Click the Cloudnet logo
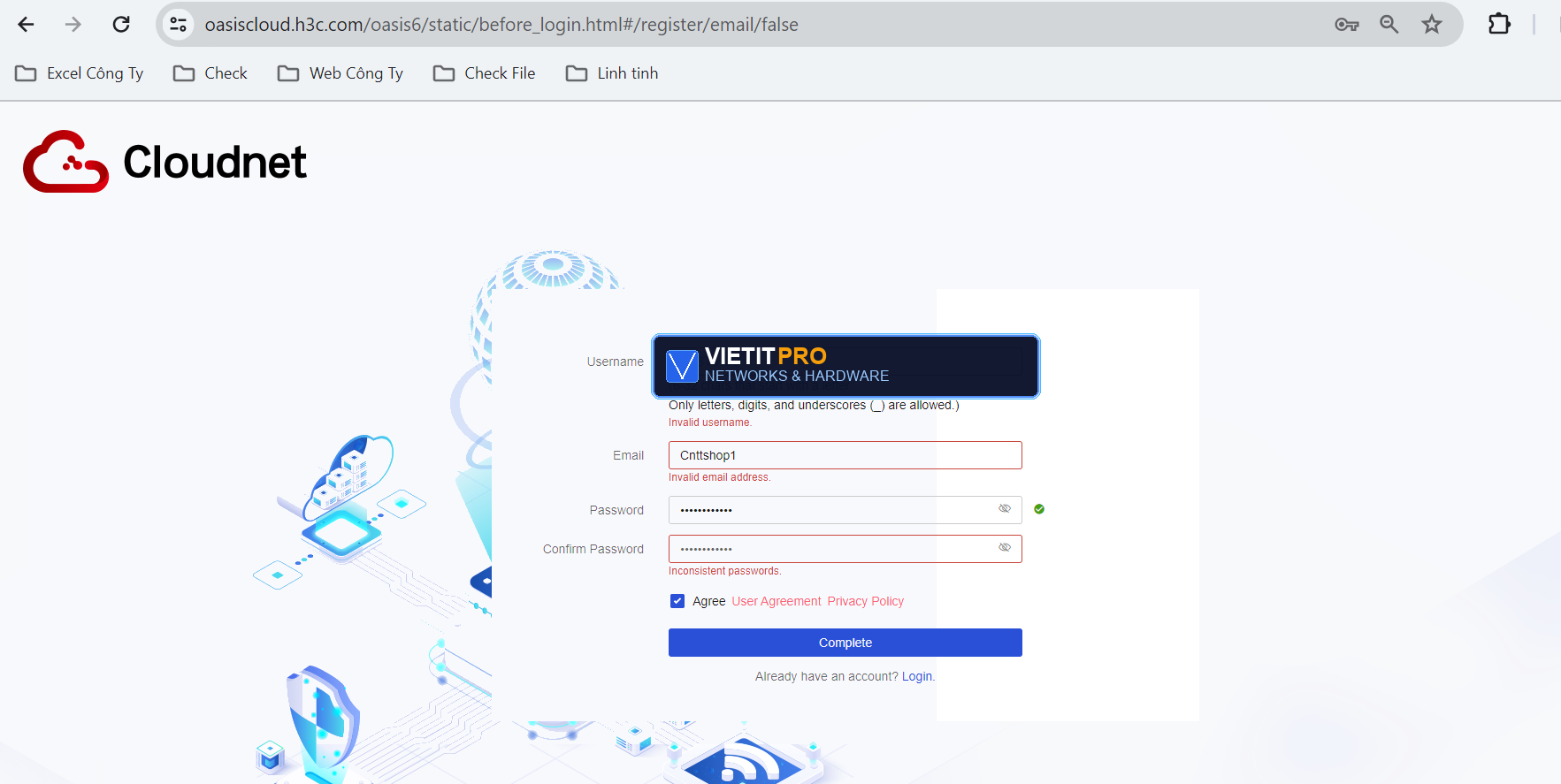1561x784 pixels. (x=165, y=162)
